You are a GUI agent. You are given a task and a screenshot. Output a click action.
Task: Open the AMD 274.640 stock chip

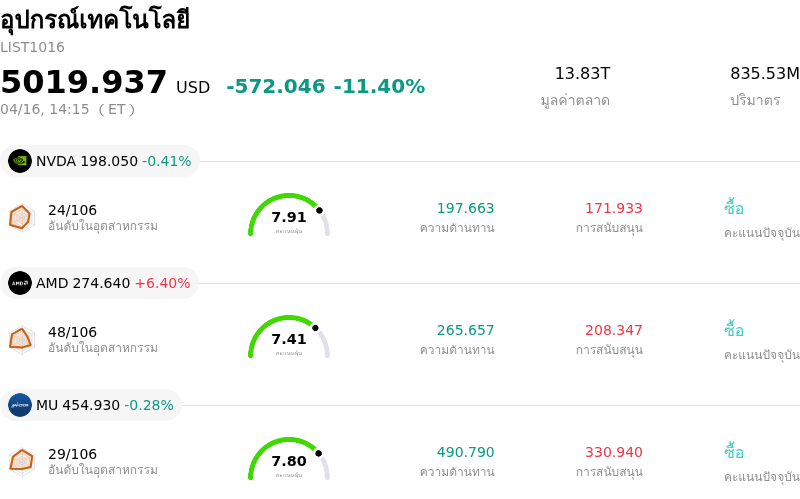point(100,283)
